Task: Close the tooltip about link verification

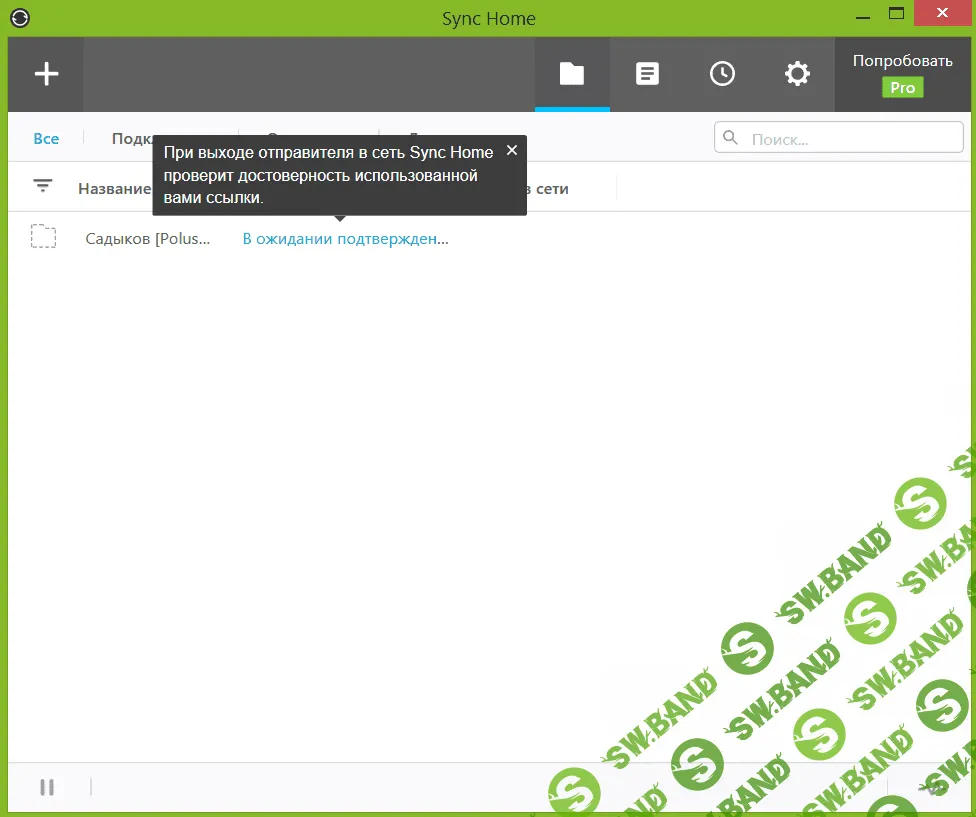Action: point(512,151)
